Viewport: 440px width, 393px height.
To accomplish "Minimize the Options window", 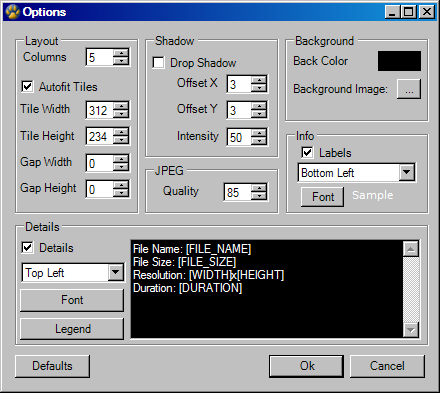I will 392,12.
